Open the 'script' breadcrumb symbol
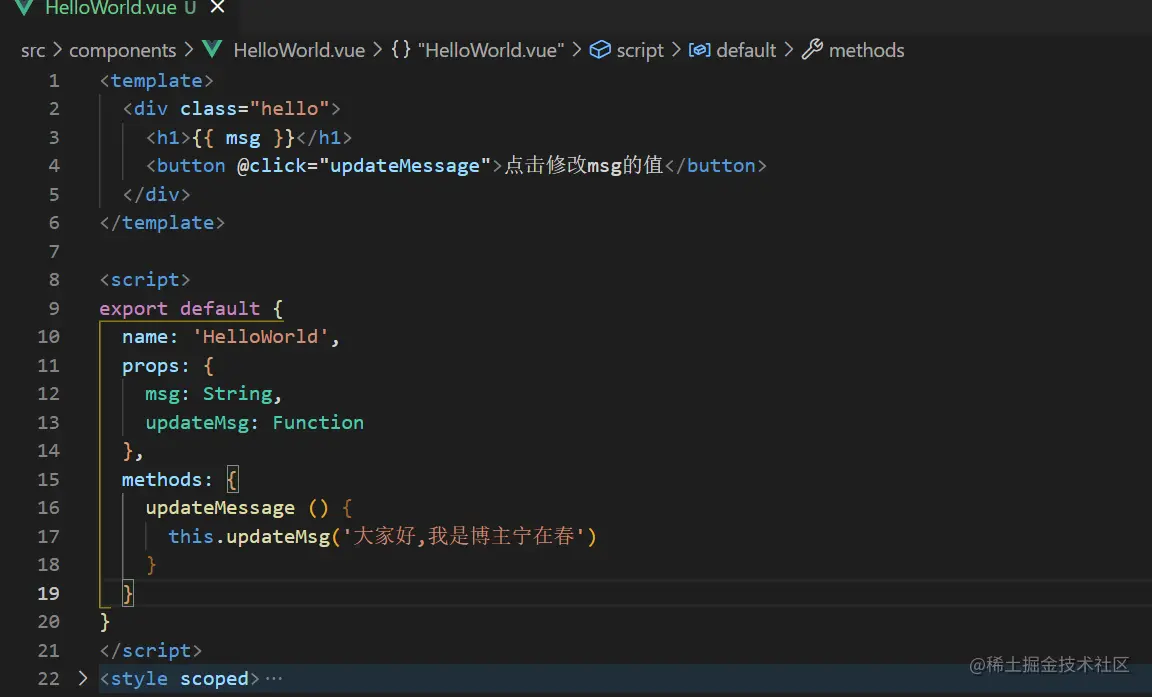 (640, 50)
